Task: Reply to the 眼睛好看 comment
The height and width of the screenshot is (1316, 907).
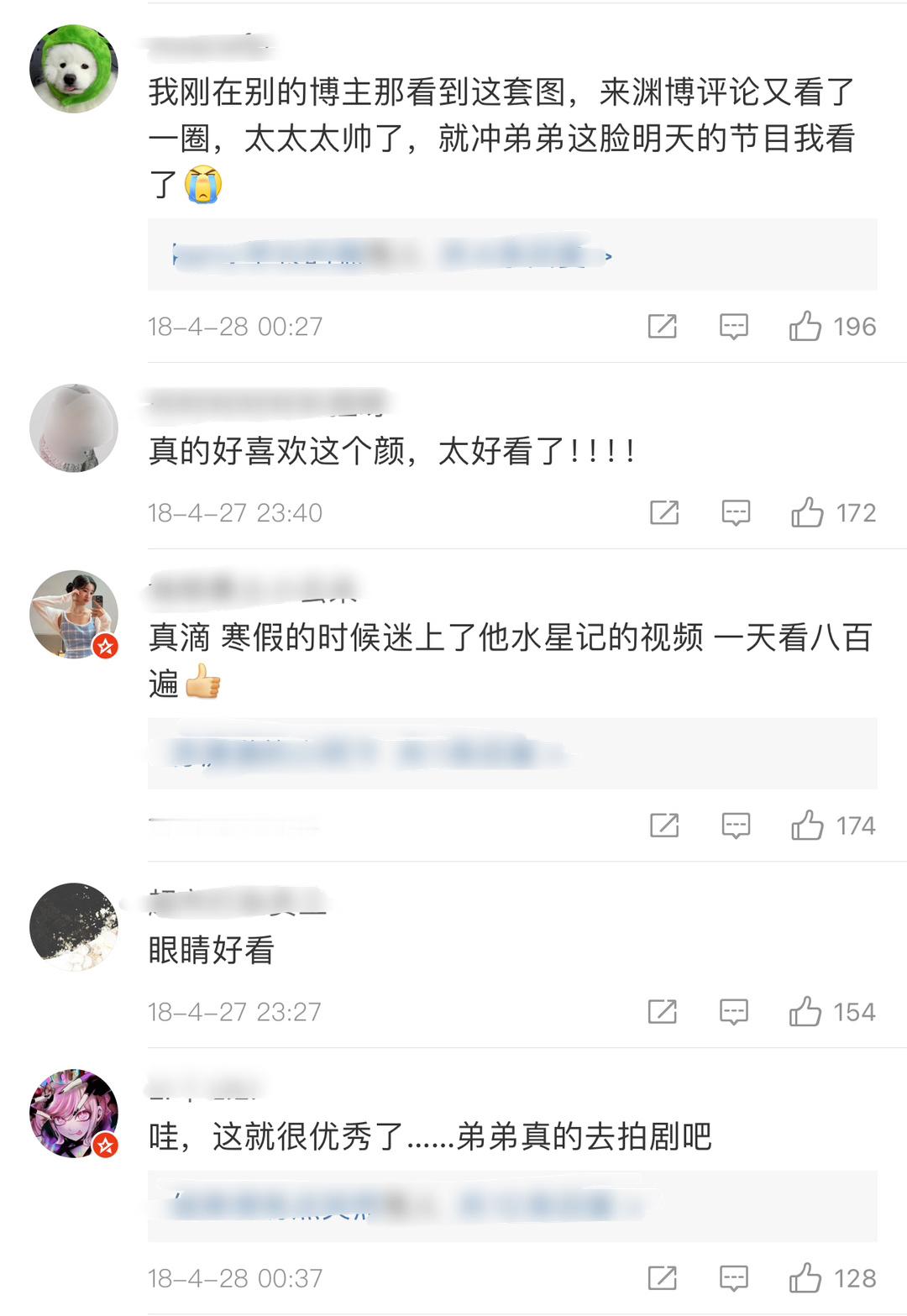Action: click(734, 1012)
